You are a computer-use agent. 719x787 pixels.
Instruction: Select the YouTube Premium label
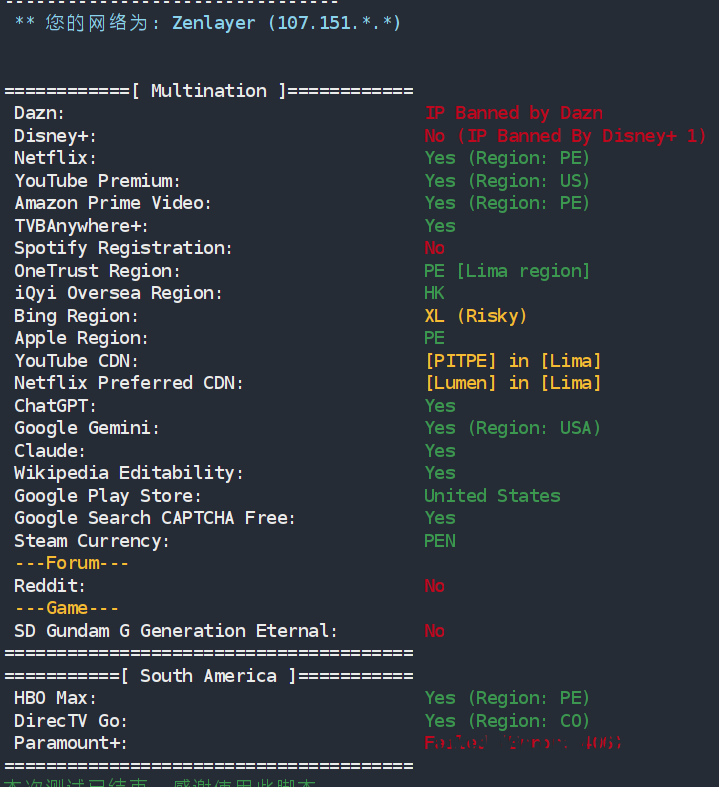pyautogui.click(x=97, y=181)
